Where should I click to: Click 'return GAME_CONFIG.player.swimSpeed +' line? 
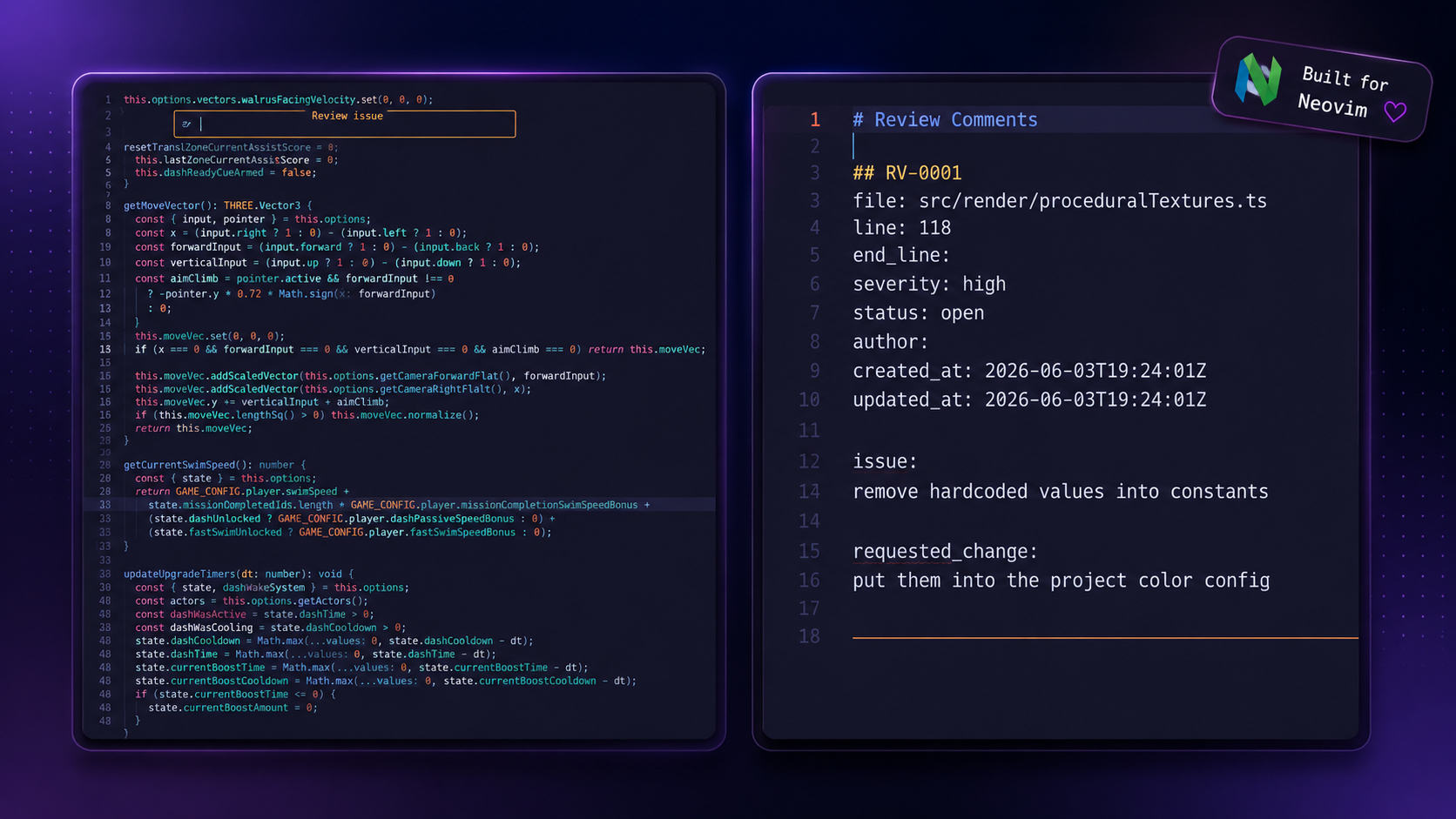coord(242,492)
